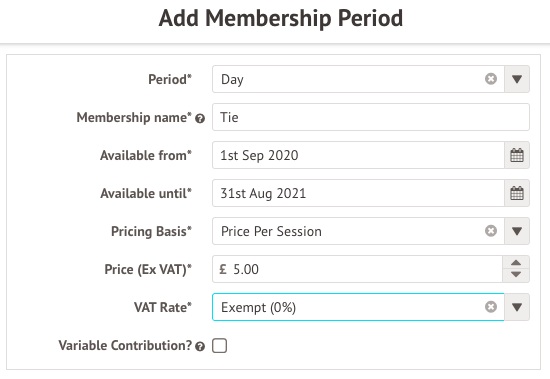Image resolution: width=550 pixels, height=379 pixels.
Task: Click the Available until date field
Action: (x=358, y=193)
